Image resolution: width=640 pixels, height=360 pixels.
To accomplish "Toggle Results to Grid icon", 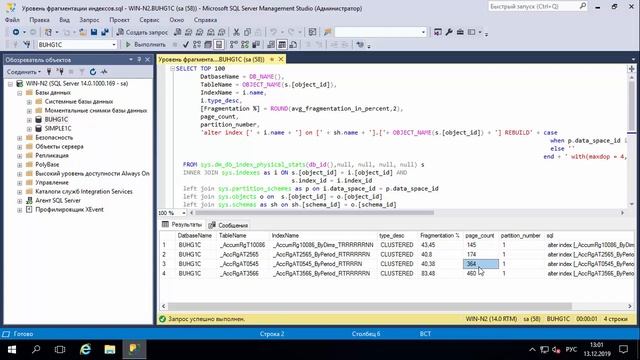I will [x=282, y=44].
